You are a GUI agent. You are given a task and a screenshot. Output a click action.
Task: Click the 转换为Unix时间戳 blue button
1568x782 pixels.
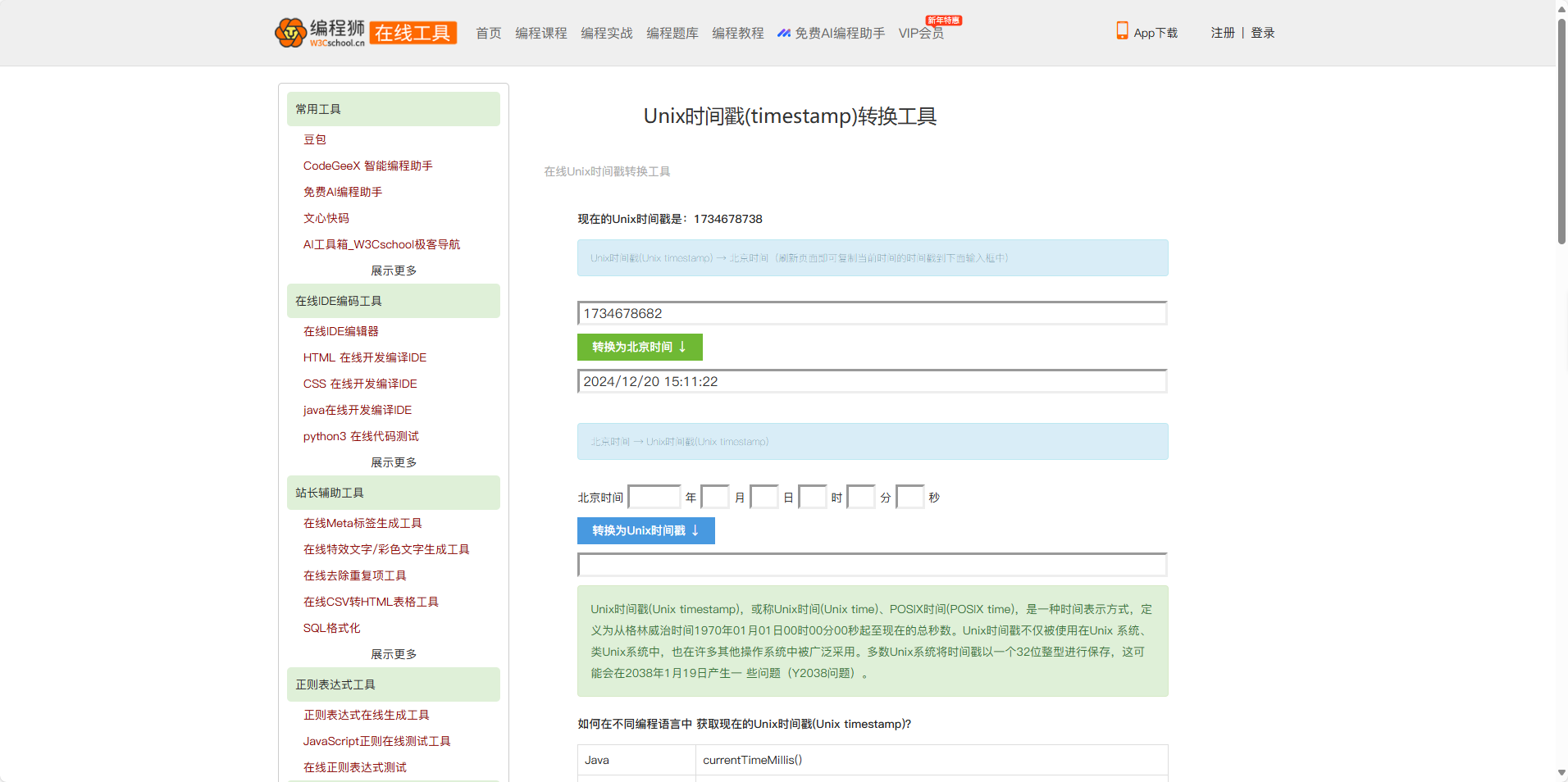point(646,530)
